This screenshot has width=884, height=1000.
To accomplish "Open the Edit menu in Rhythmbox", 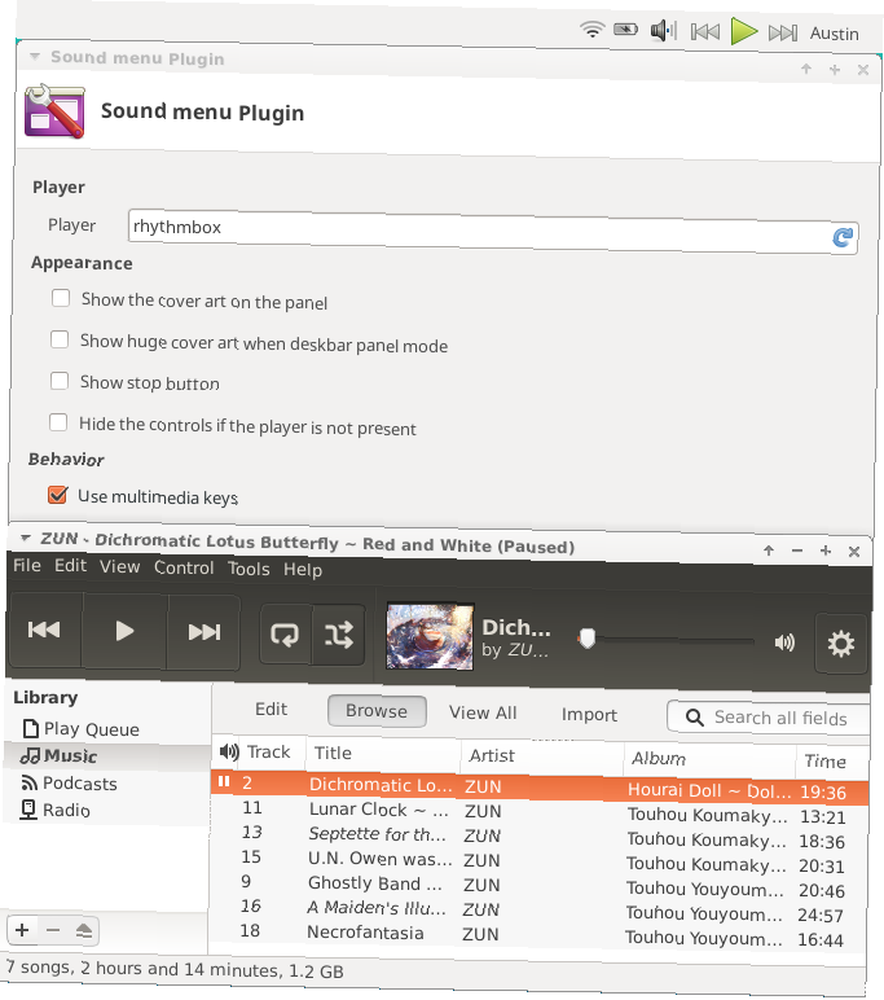I will coord(70,566).
